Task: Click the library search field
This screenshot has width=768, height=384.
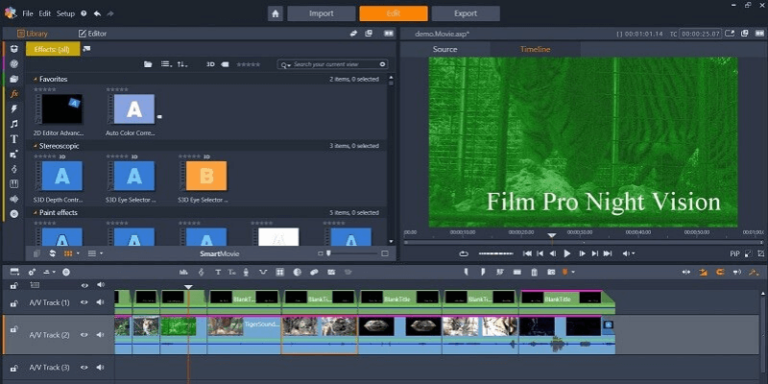Action: (x=333, y=65)
